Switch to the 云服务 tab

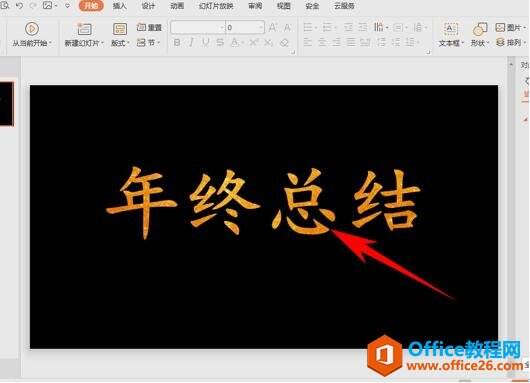[x=344, y=6]
